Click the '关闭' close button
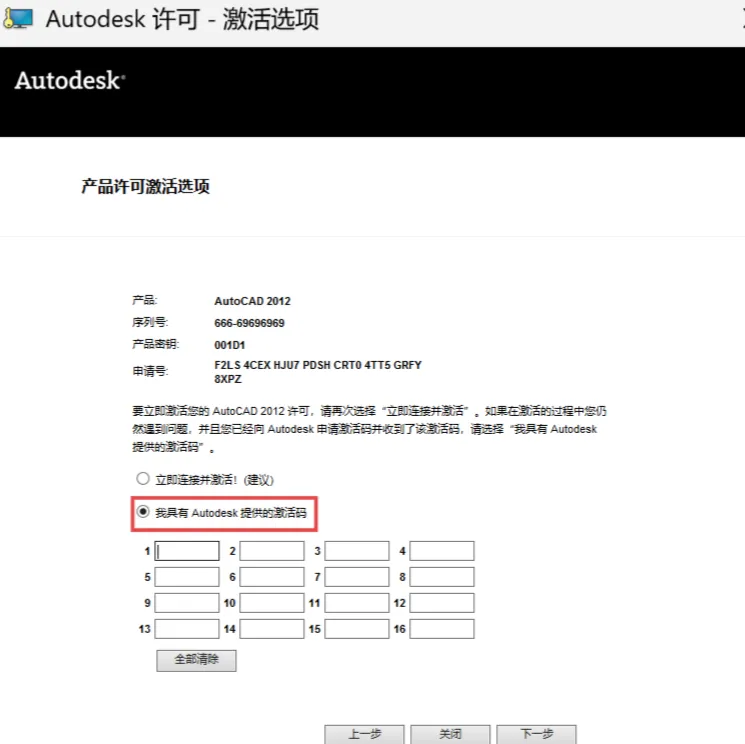This screenshot has width=745, height=744. click(450, 734)
